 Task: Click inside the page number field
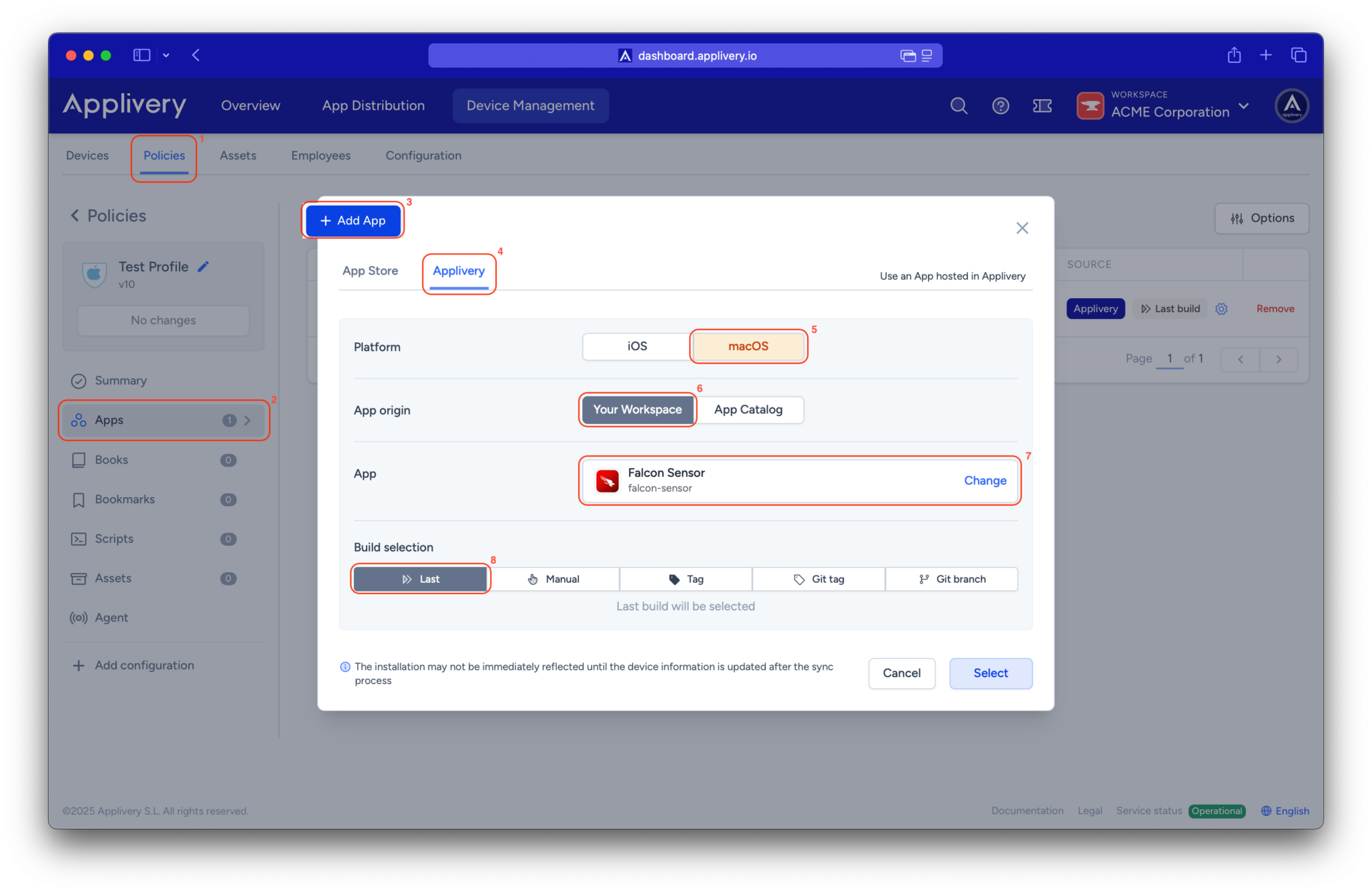[x=1169, y=358]
